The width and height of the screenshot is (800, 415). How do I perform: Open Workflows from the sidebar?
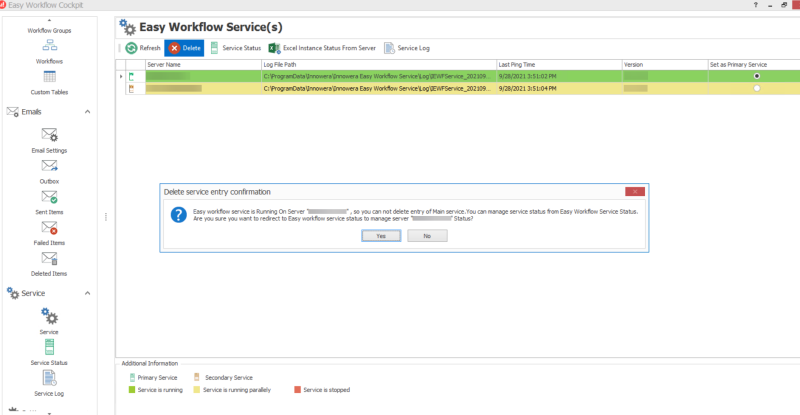point(49,46)
